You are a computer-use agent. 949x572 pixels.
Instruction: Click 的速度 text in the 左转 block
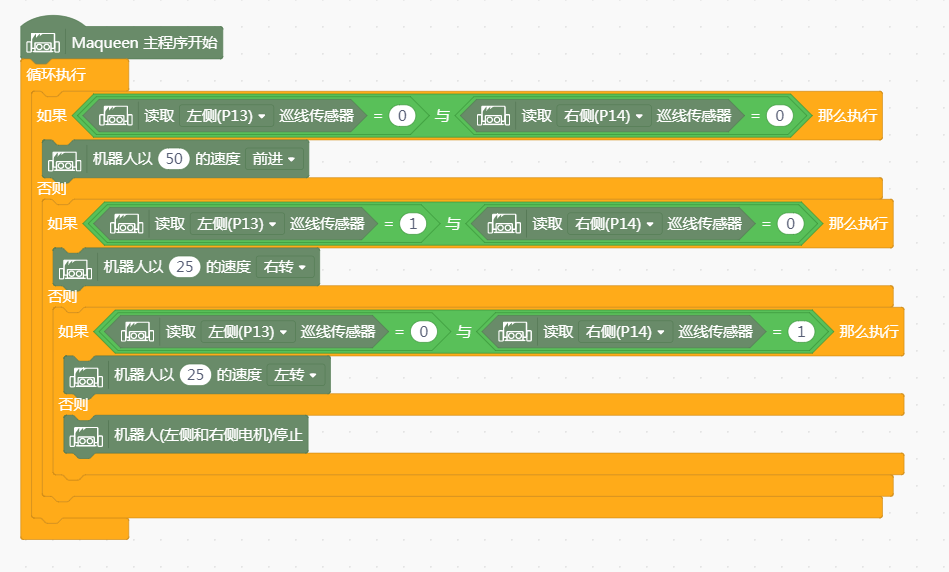[x=239, y=375]
